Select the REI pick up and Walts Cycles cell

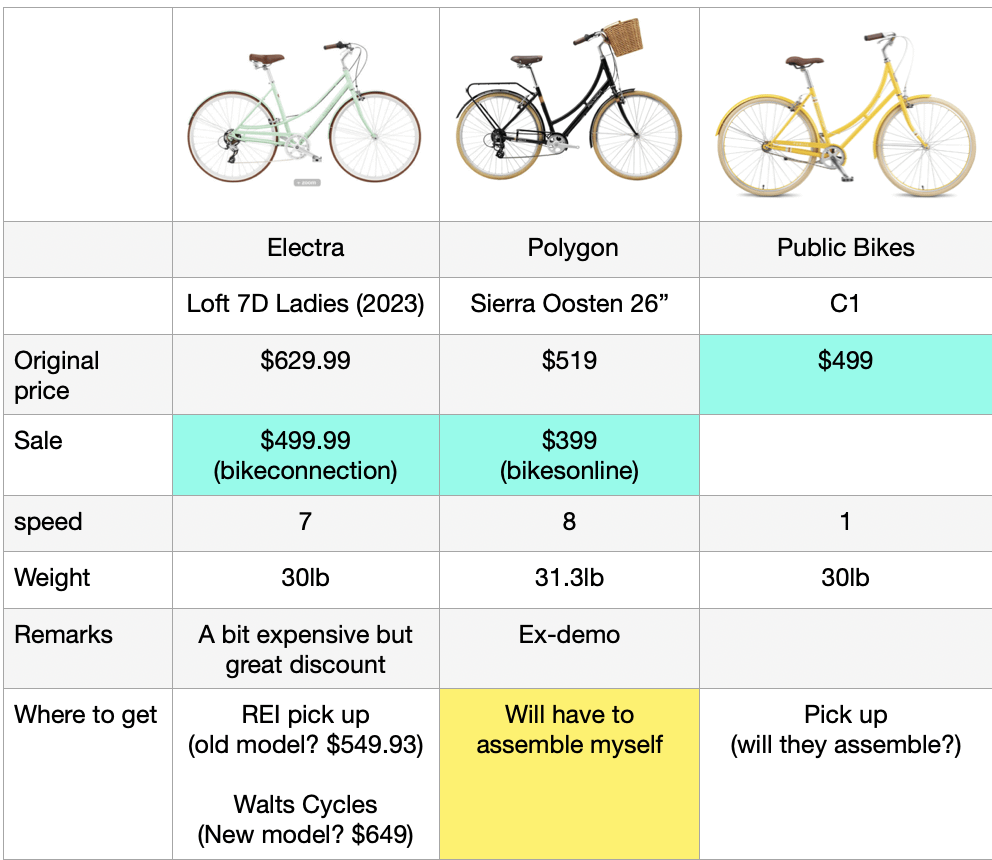306,774
